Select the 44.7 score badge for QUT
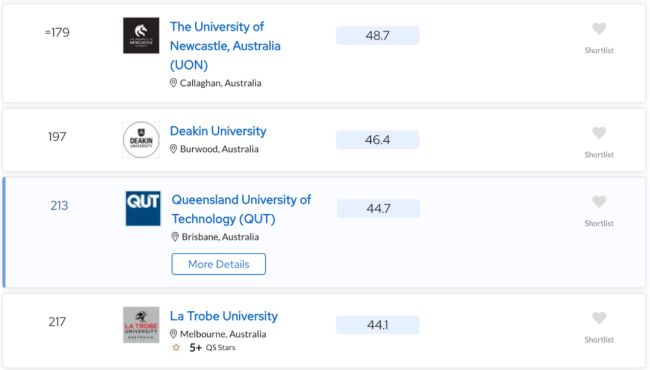This screenshot has height=370, width=650. point(378,208)
